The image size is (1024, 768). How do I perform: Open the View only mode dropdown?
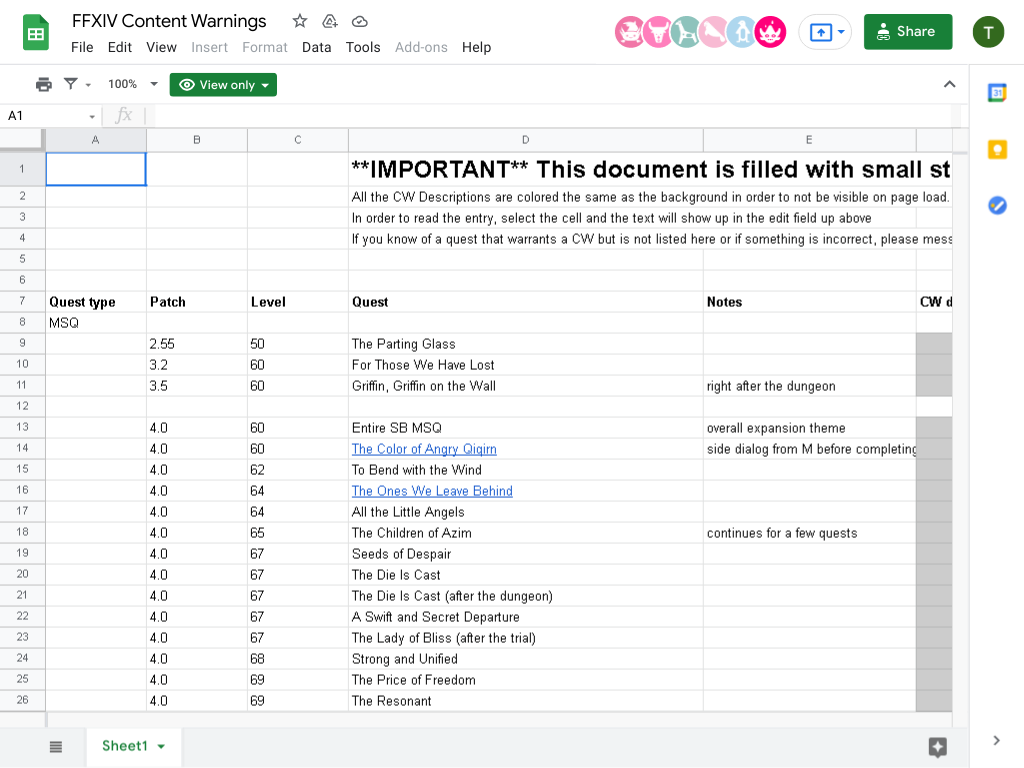(223, 85)
